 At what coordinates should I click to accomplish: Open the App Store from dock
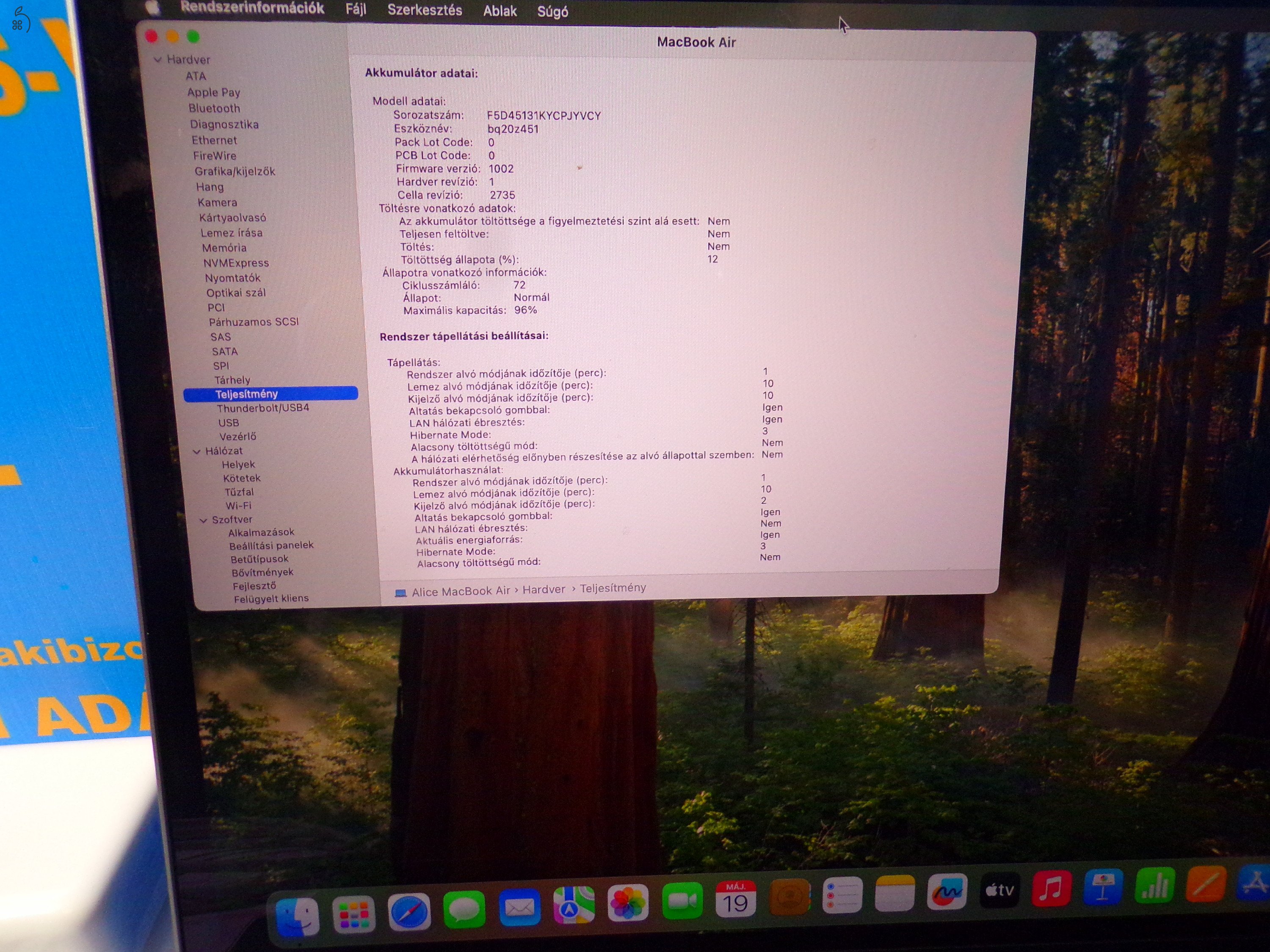click(x=1254, y=882)
